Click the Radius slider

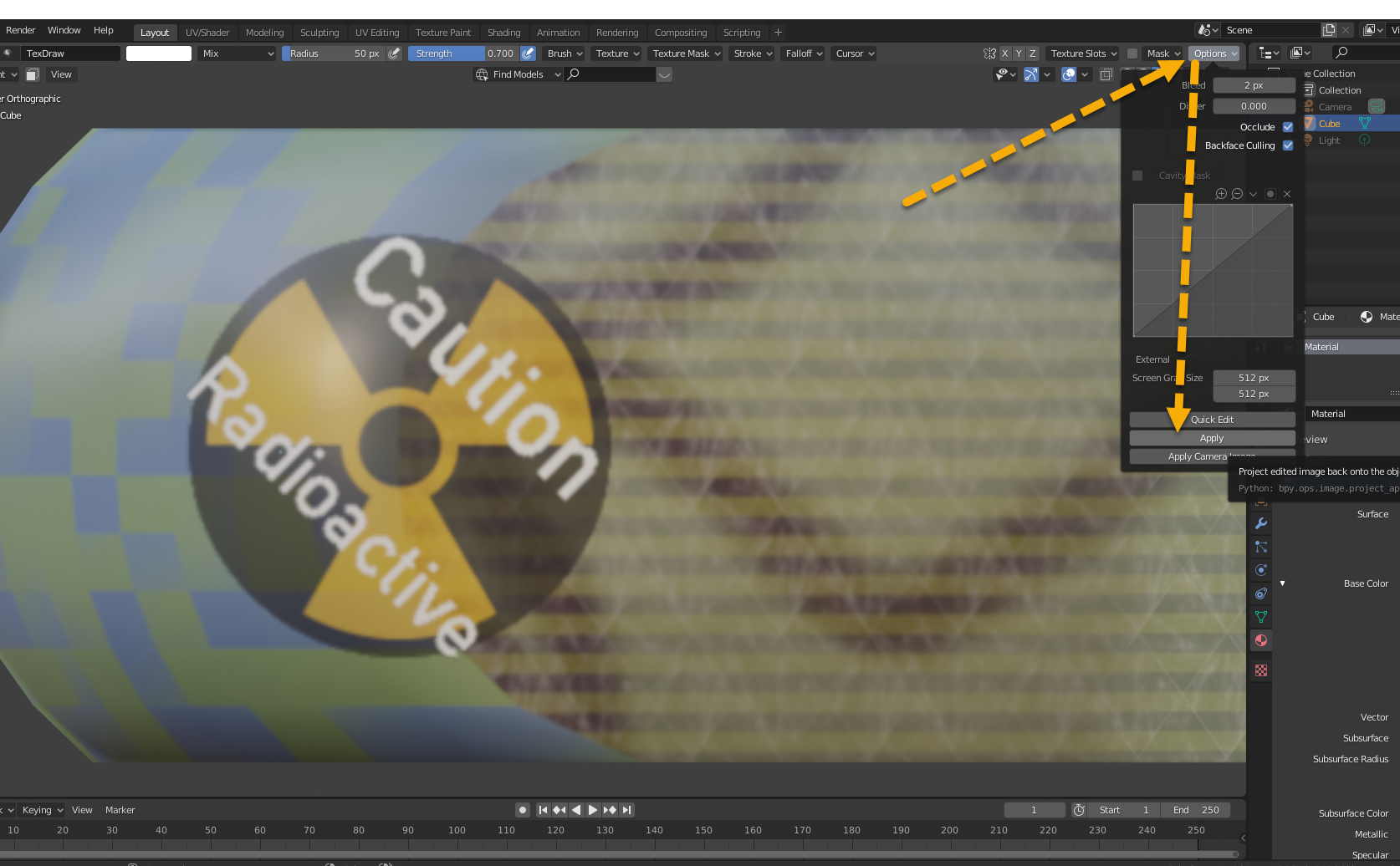[x=334, y=53]
